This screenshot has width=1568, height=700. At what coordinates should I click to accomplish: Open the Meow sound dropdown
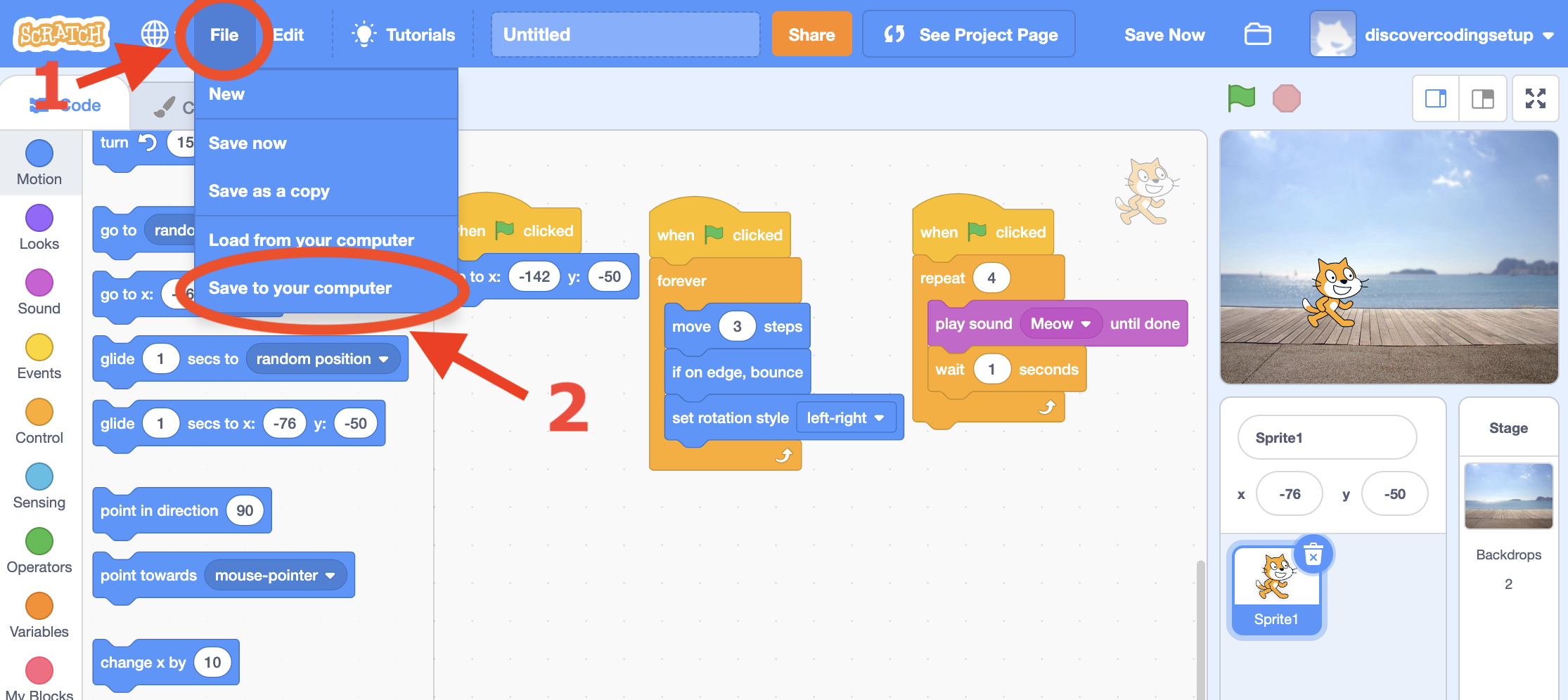pyautogui.click(x=1060, y=324)
